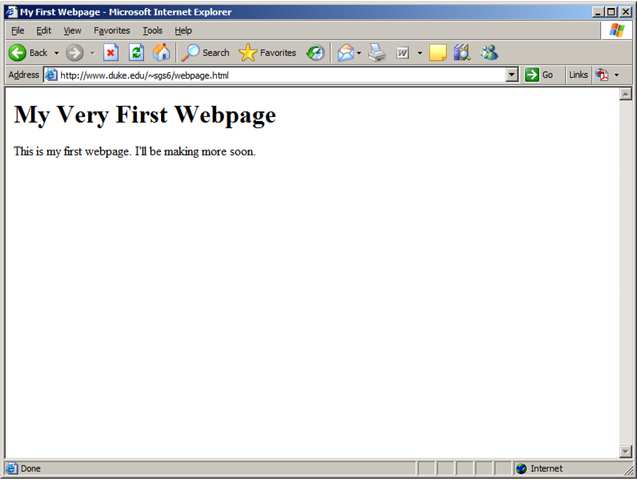Click the 'Done' status bar text

[30, 469]
